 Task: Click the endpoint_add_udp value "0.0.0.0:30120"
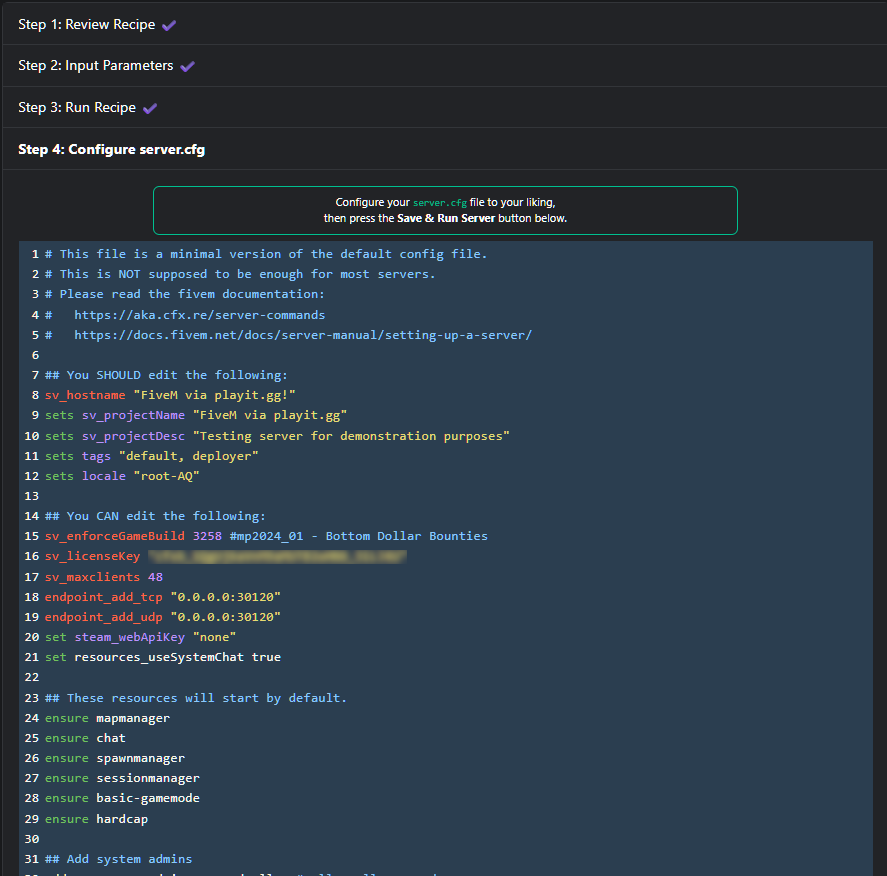tap(226, 617)
